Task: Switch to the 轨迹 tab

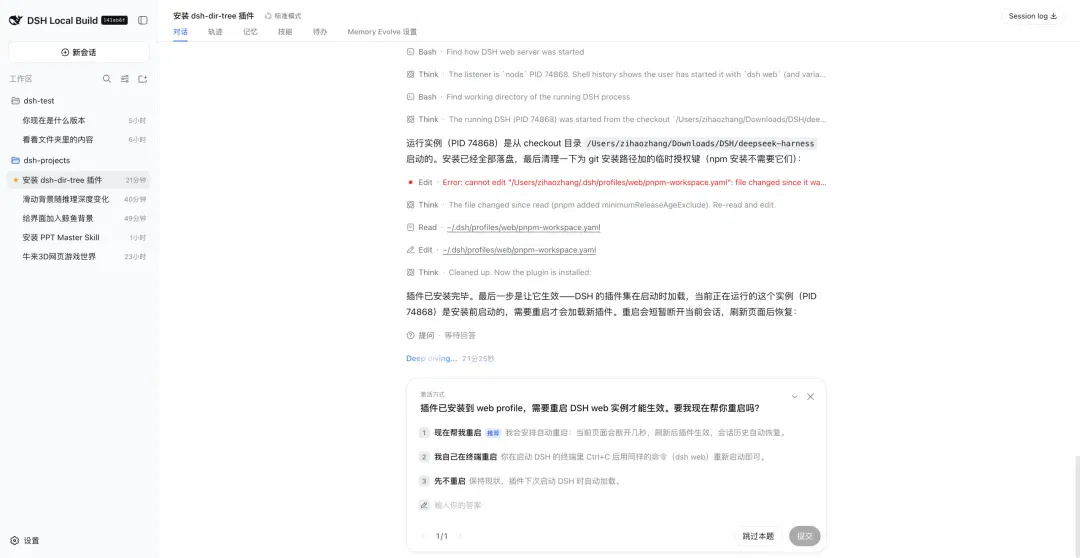Action: [x=215, y=32]
